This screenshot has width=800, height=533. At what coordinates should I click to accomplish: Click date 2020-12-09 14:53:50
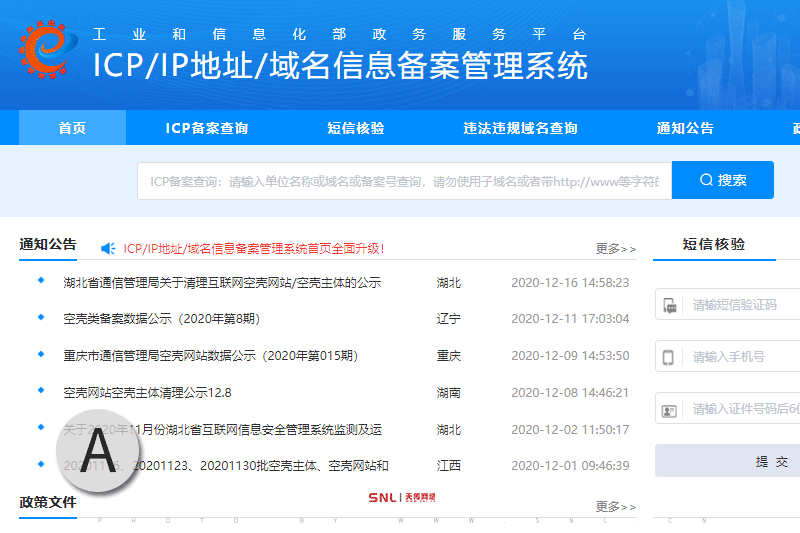click(x=570, y=356)
